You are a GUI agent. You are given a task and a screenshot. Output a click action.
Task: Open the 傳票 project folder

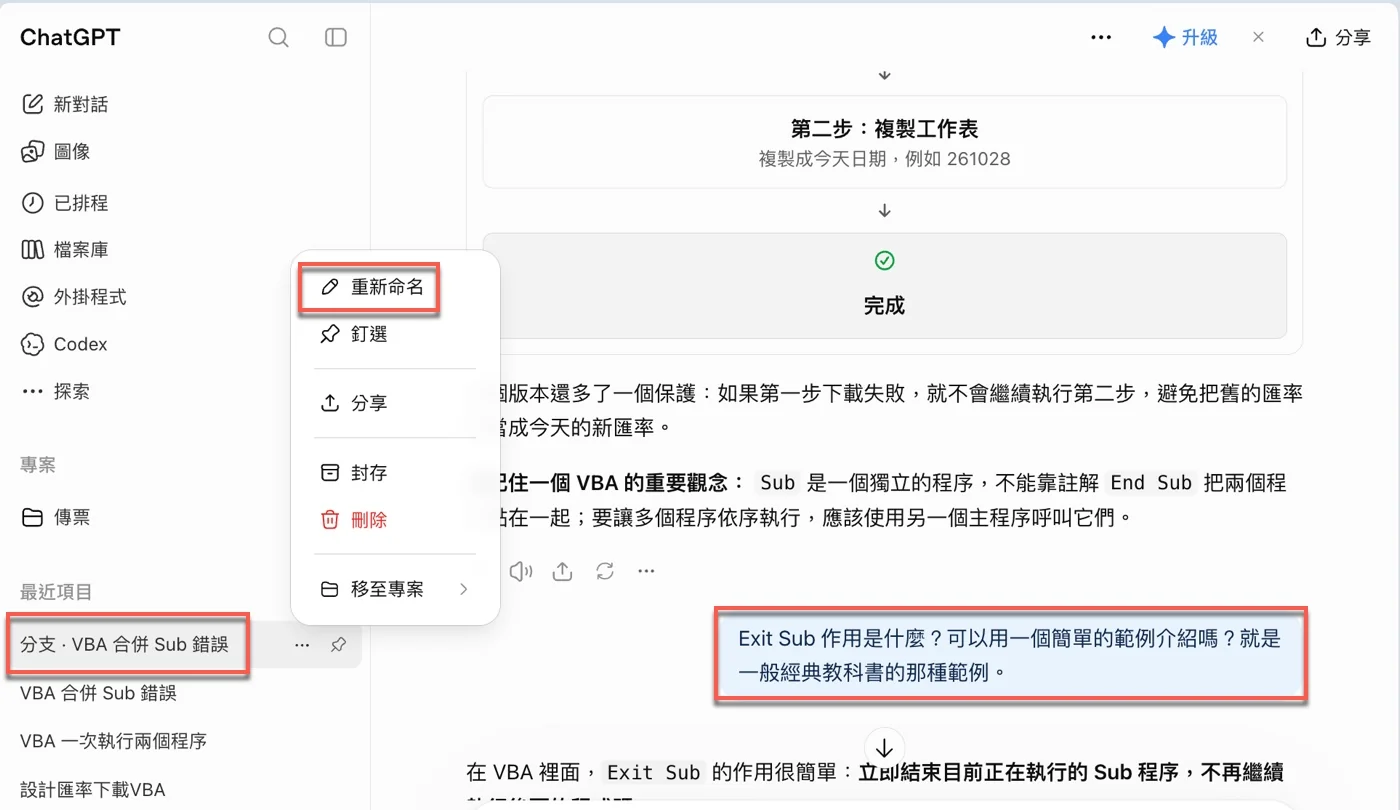coord(56,517)
